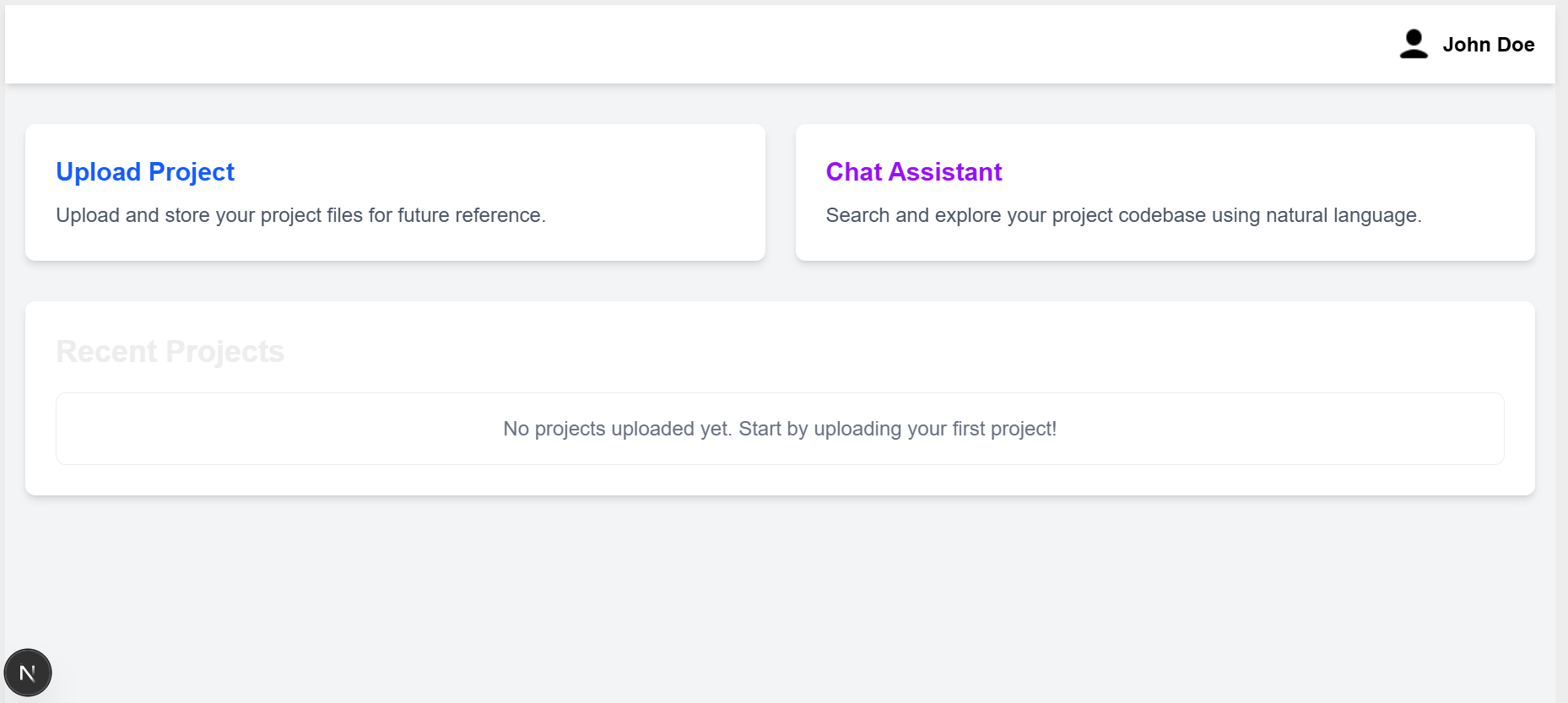Click the empty white header bar
The height and width of the screenshot is (703, 1568).
click(675, 44)
